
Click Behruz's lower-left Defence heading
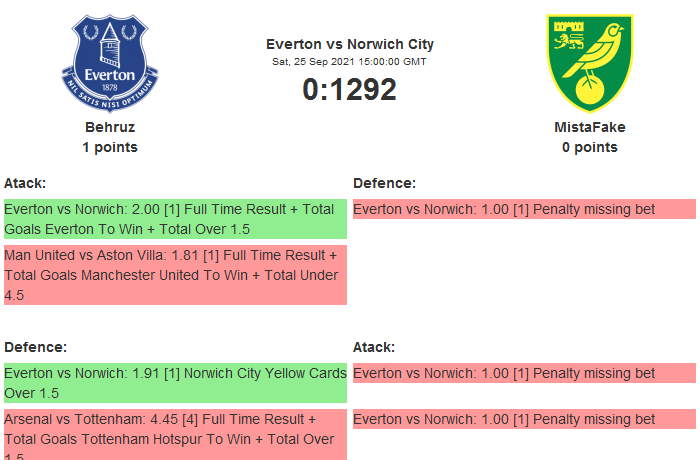[35, 347]
